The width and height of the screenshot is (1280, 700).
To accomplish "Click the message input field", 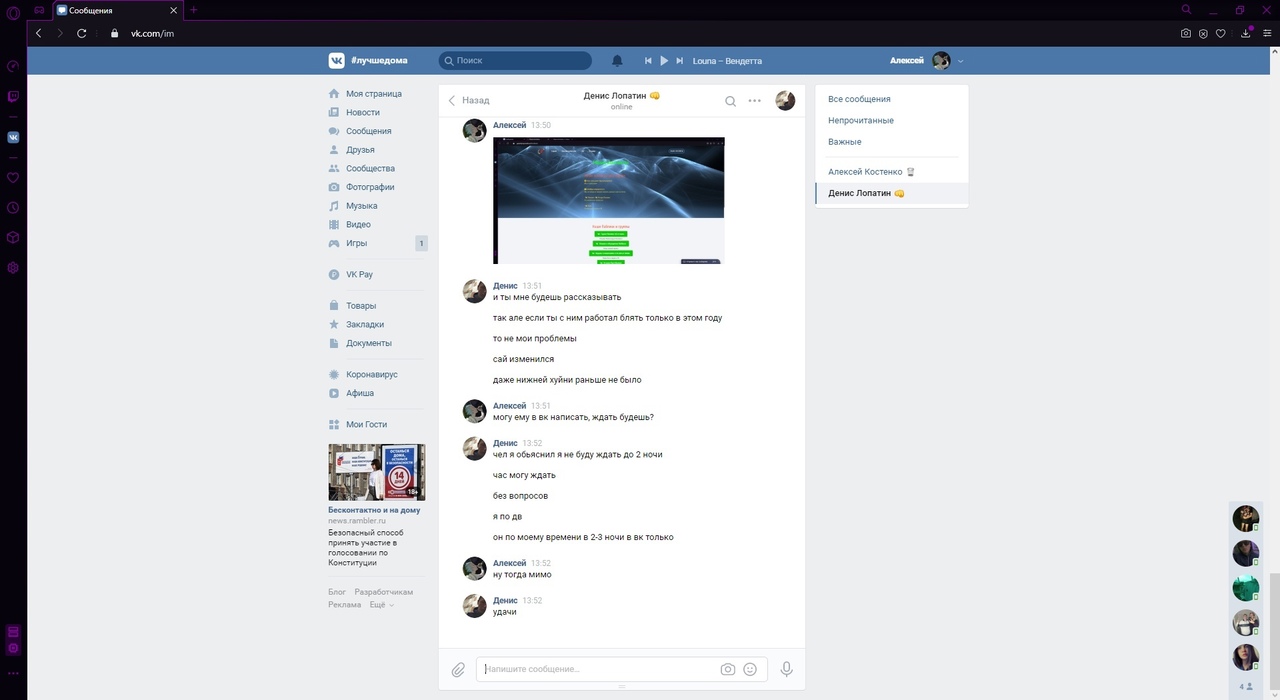I will pos(598,669).
